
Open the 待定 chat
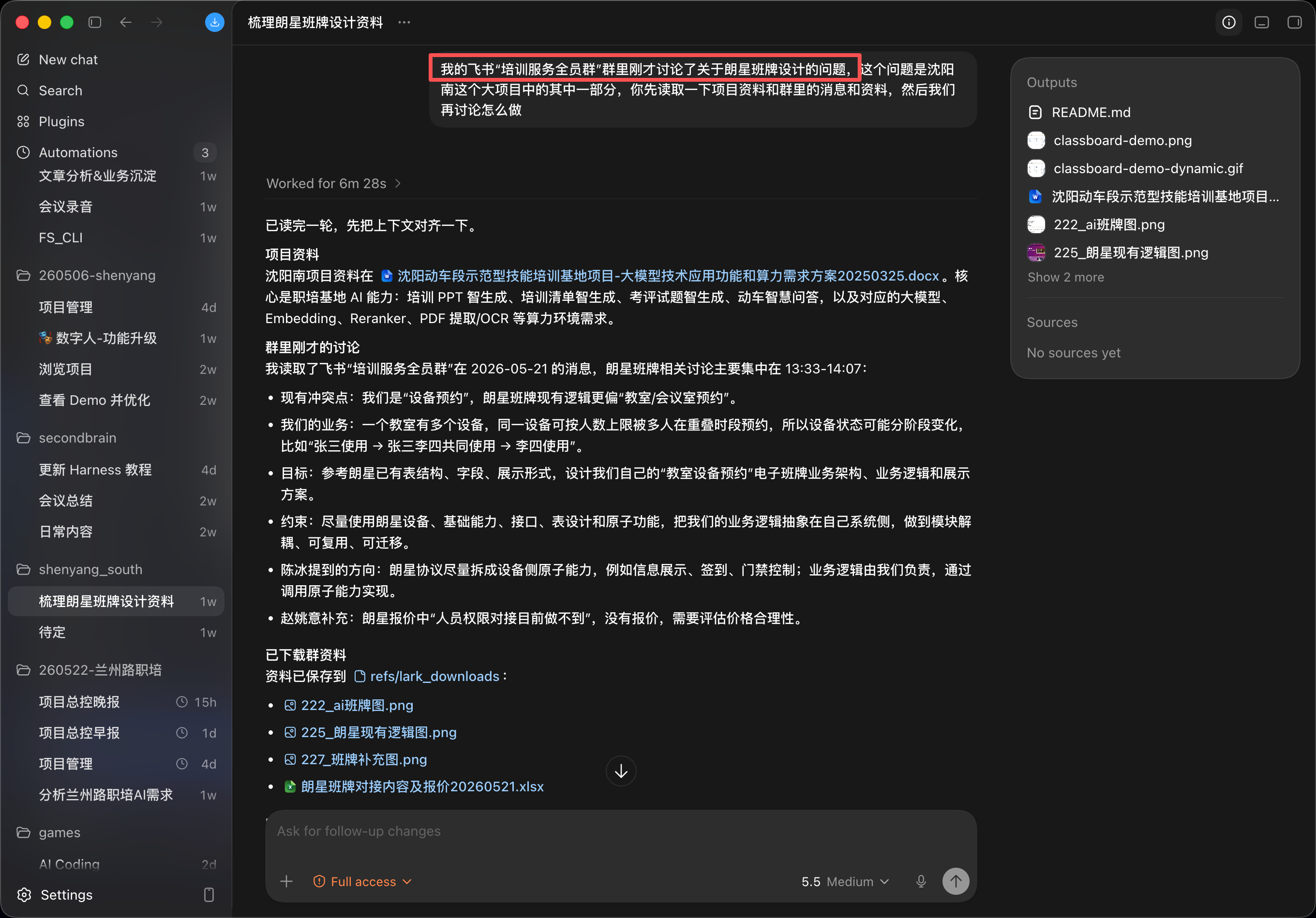pyautogui.click(x=116, y=633)
